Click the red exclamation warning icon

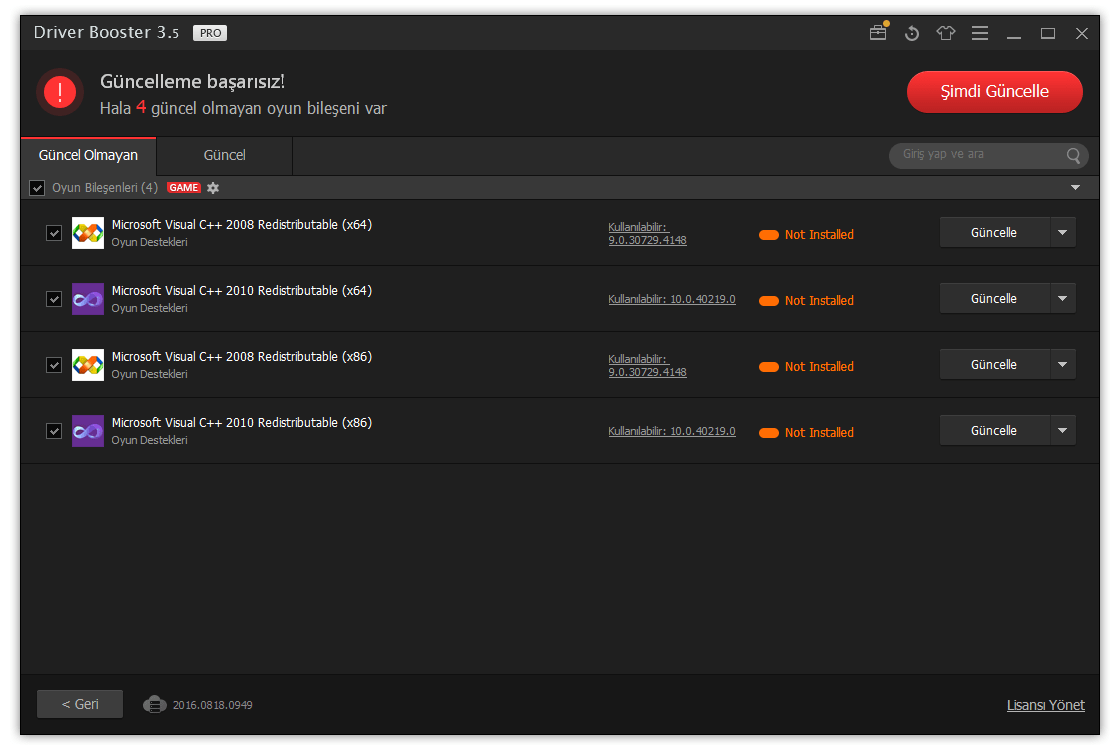60,92
